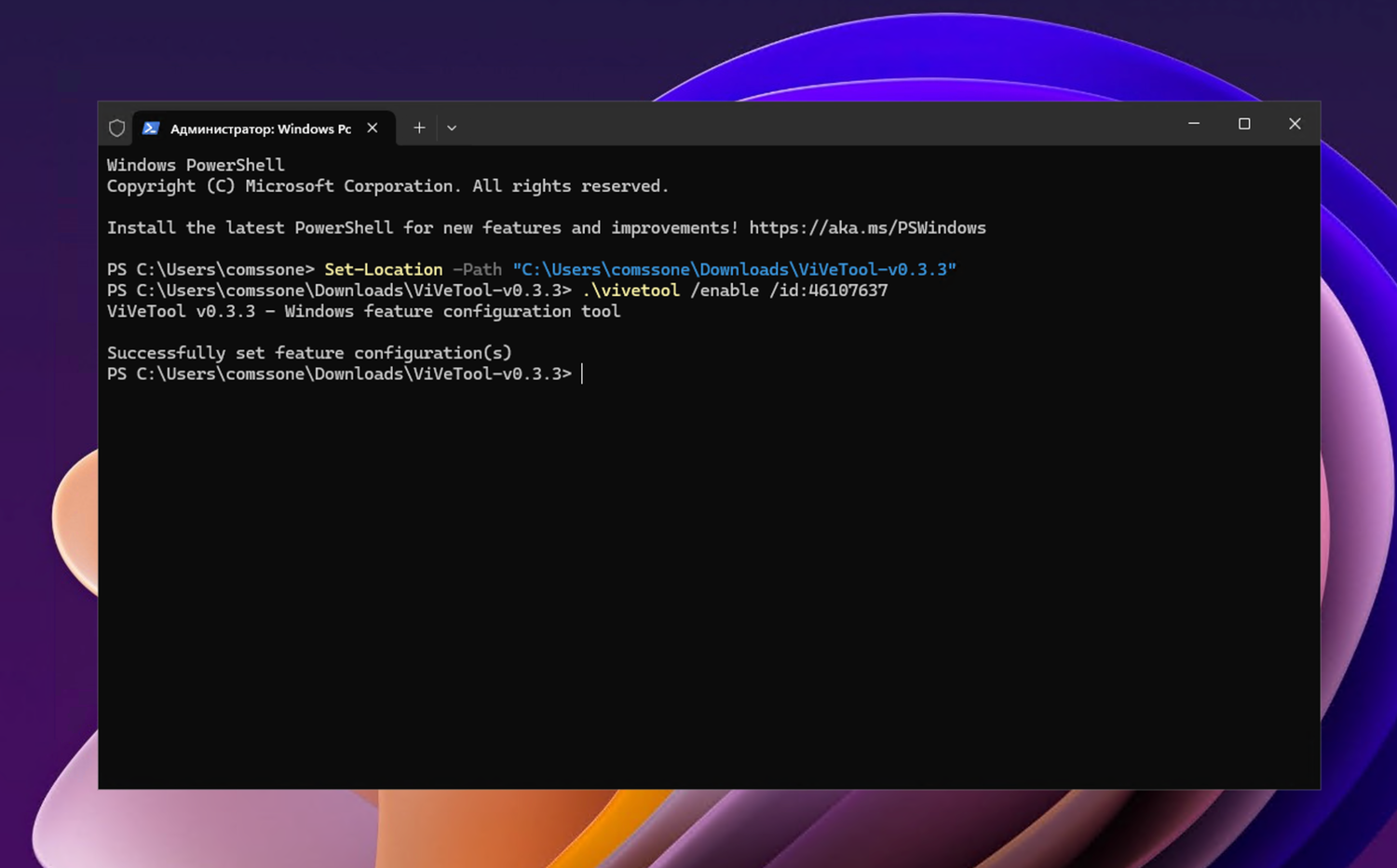This screenshot has height=868, width=1397.
Task: Select the Администратор: Windows PowerShell tab
Action: (x=264, y=129)
